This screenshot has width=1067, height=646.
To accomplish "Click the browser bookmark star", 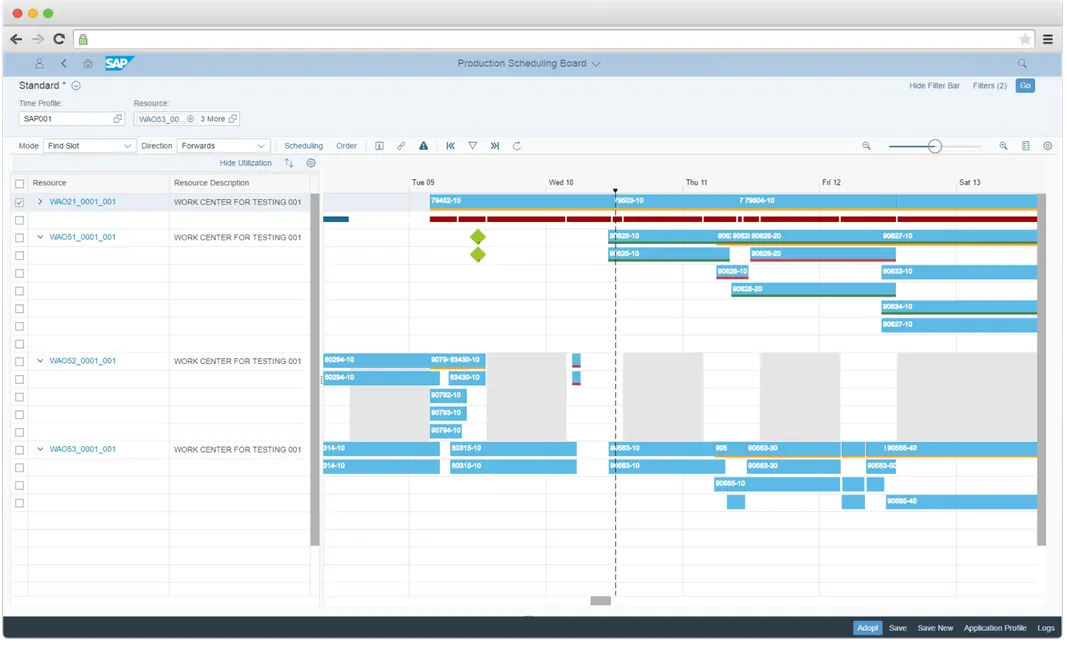I will tap(1024, 39).
